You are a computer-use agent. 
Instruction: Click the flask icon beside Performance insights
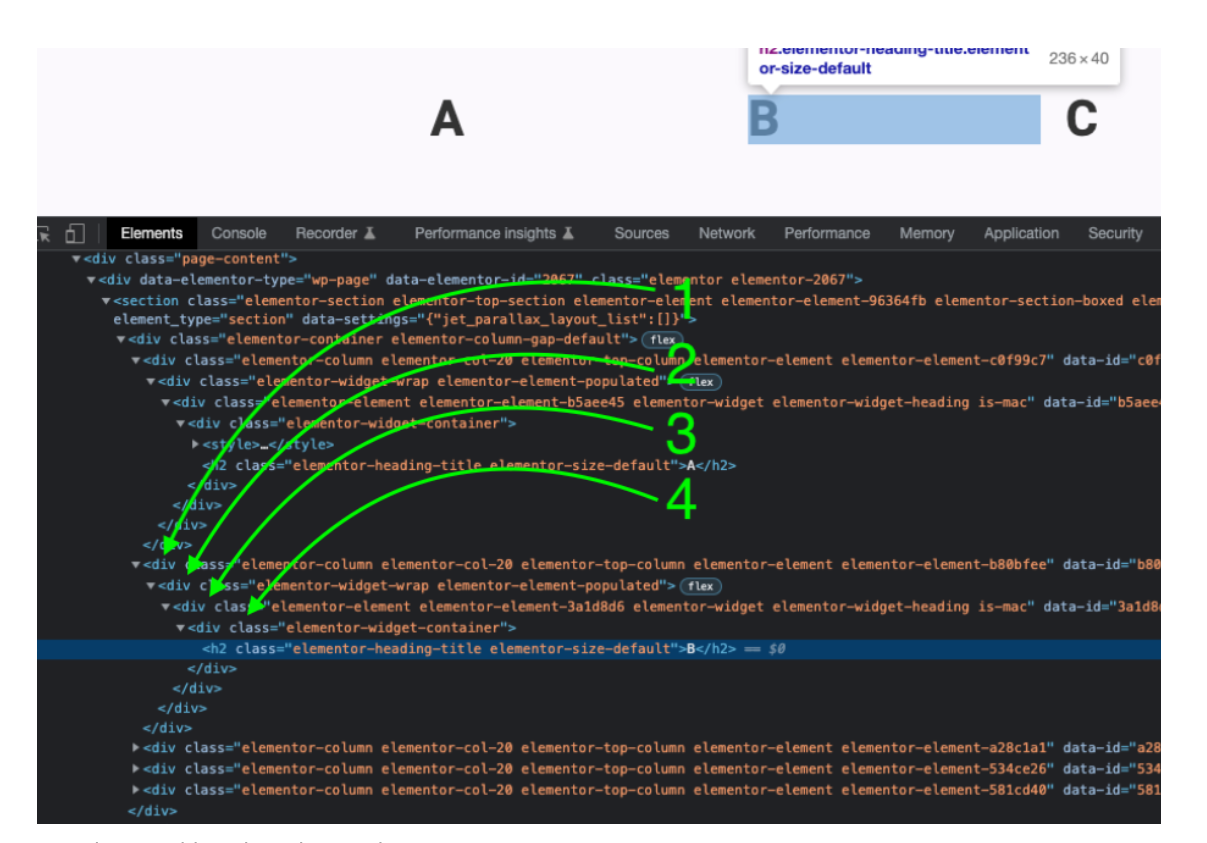click(568, 233)
